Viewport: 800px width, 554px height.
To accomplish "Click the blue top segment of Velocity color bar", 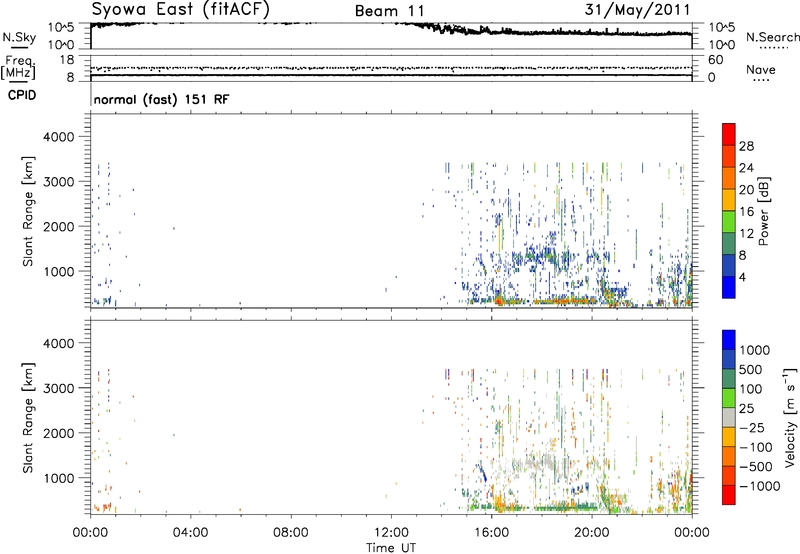I will pos(729,340).
